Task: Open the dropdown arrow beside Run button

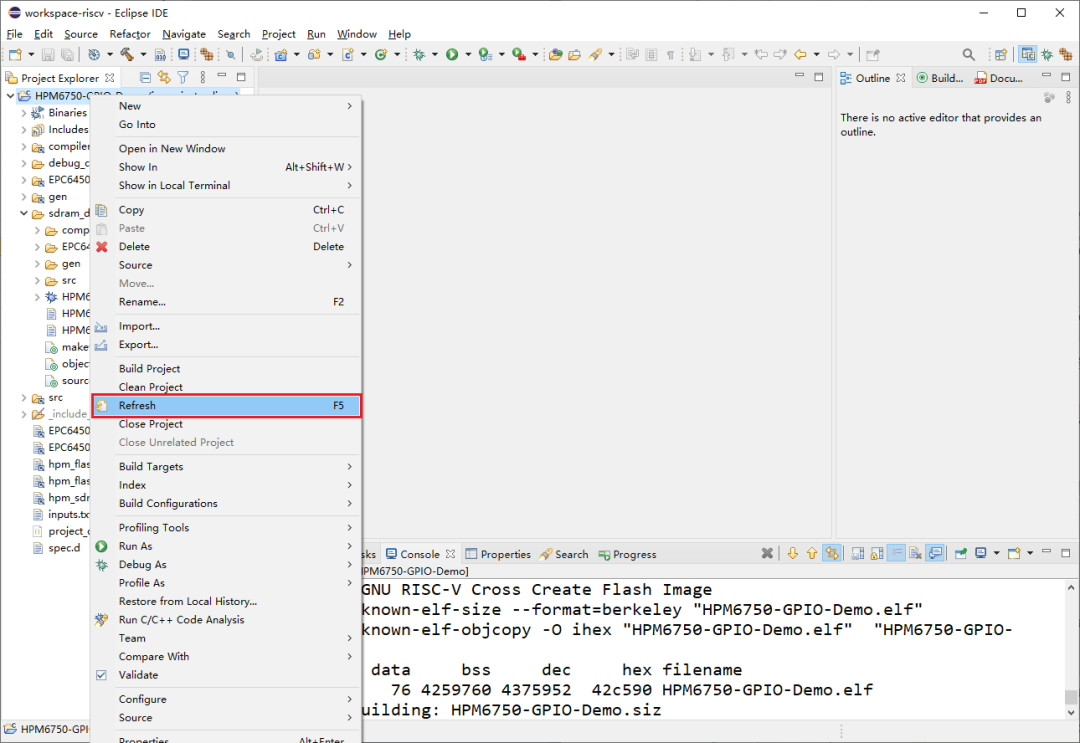Action: (x=467, y=54)
